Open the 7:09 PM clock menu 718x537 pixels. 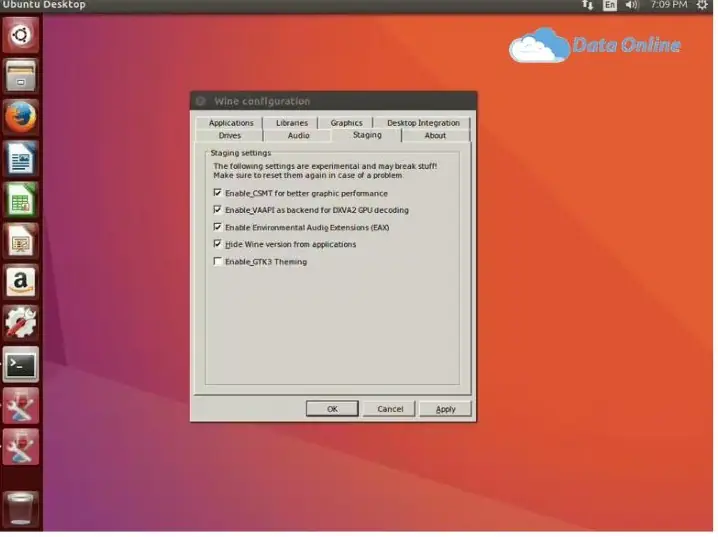point(669,5)
